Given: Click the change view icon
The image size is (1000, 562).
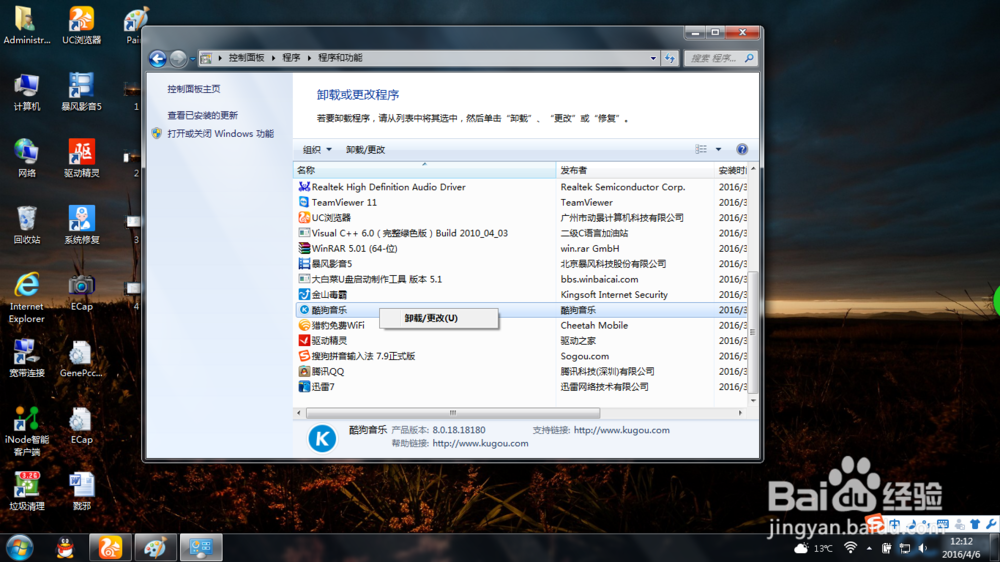Looking at the screenshot, I should pyautogui.click(x=701, y=149).
